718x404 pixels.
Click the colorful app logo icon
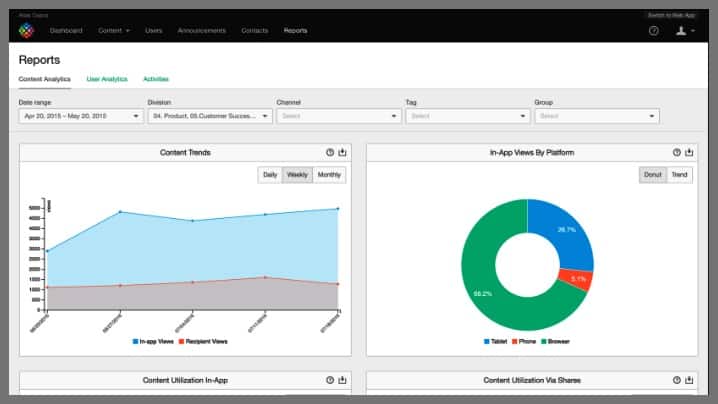tap(27, 31)
